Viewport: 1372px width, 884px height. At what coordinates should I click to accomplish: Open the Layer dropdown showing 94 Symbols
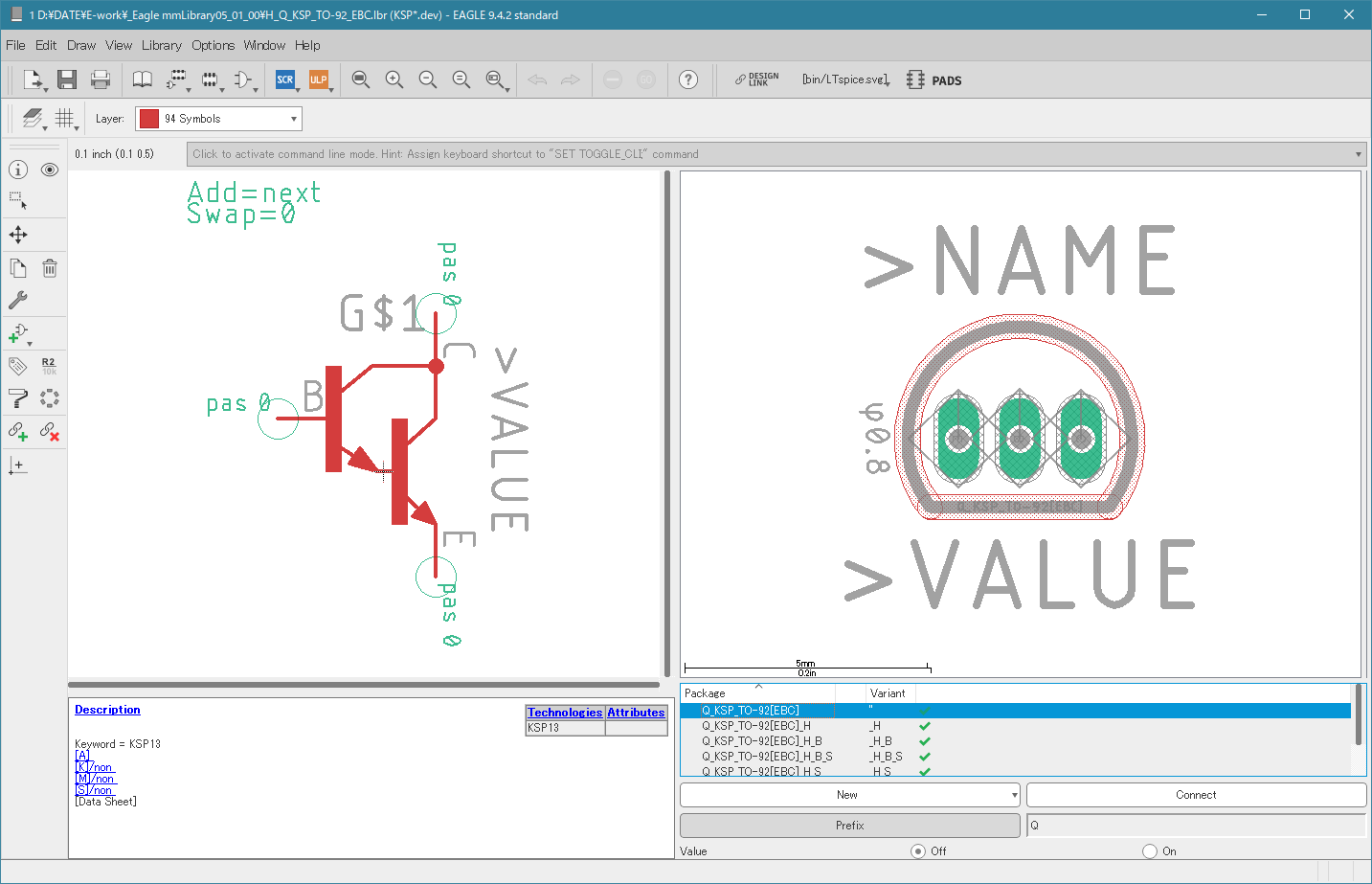[x=218, y=119]
